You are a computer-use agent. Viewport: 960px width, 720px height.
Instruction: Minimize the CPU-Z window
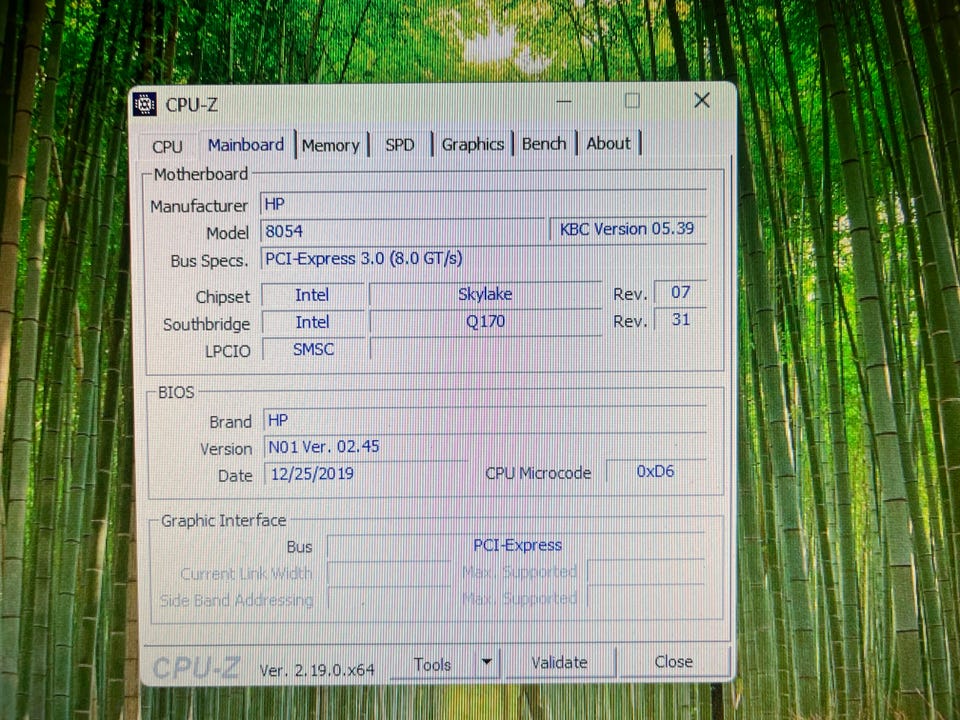(564, 101)
